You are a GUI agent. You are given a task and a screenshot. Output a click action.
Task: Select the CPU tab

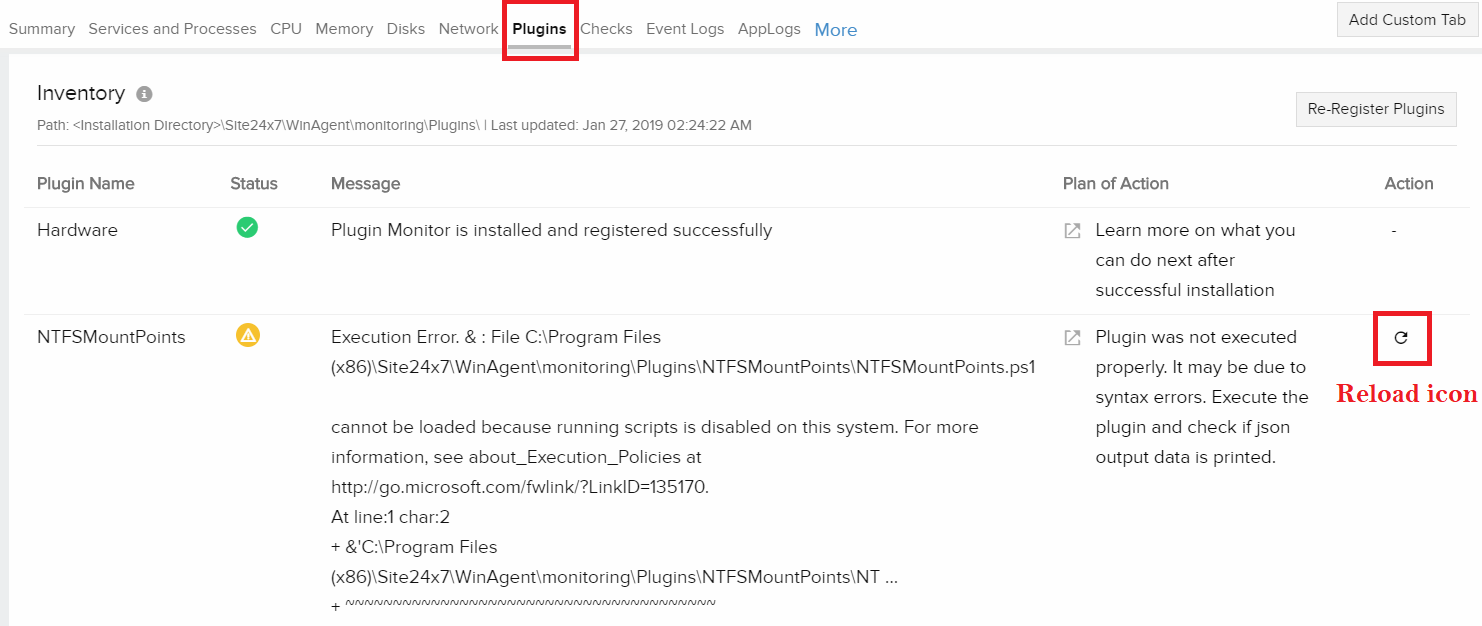286,29
